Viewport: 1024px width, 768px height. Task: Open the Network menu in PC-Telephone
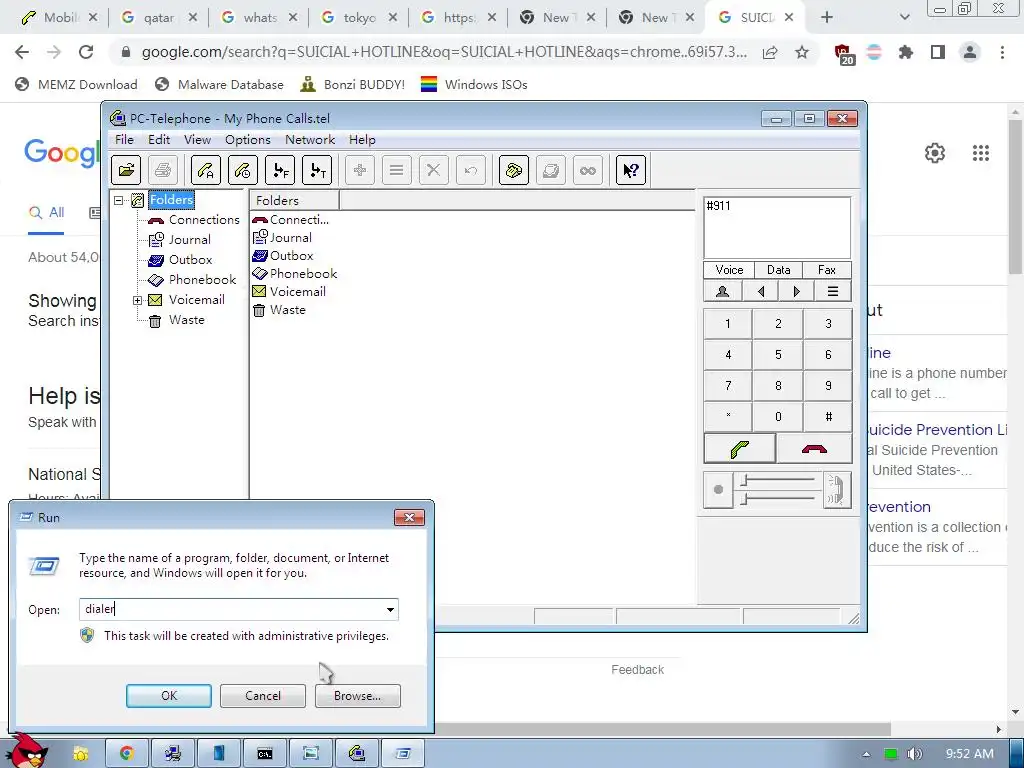click(x=310, y=140)
